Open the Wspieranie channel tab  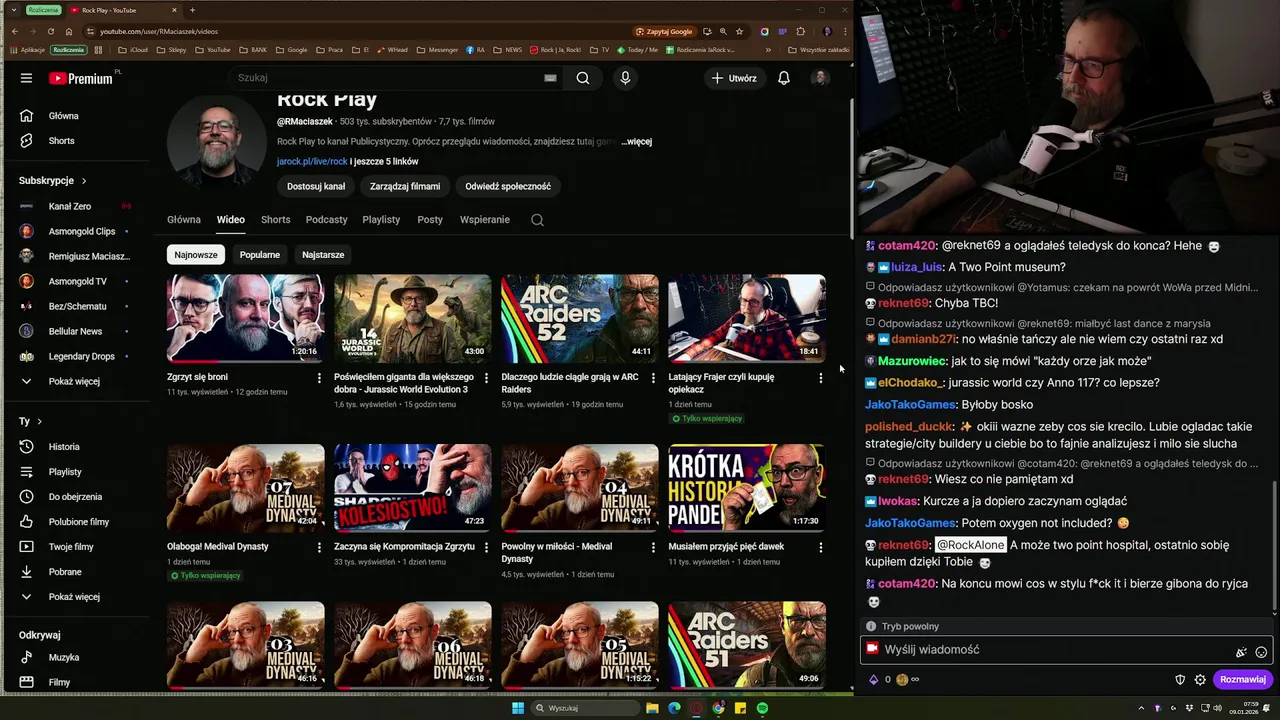click(485, 220)
